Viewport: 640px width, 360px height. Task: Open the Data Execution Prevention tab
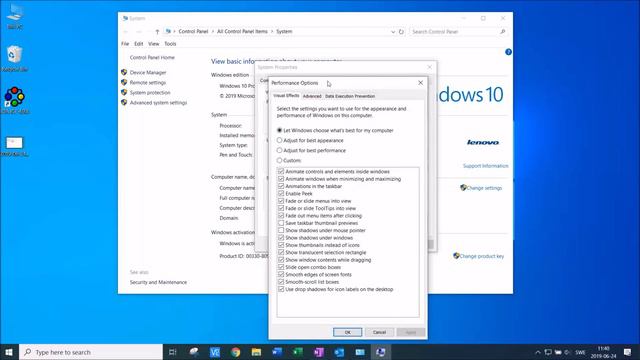pyautogui.click(x=350, y=96)
